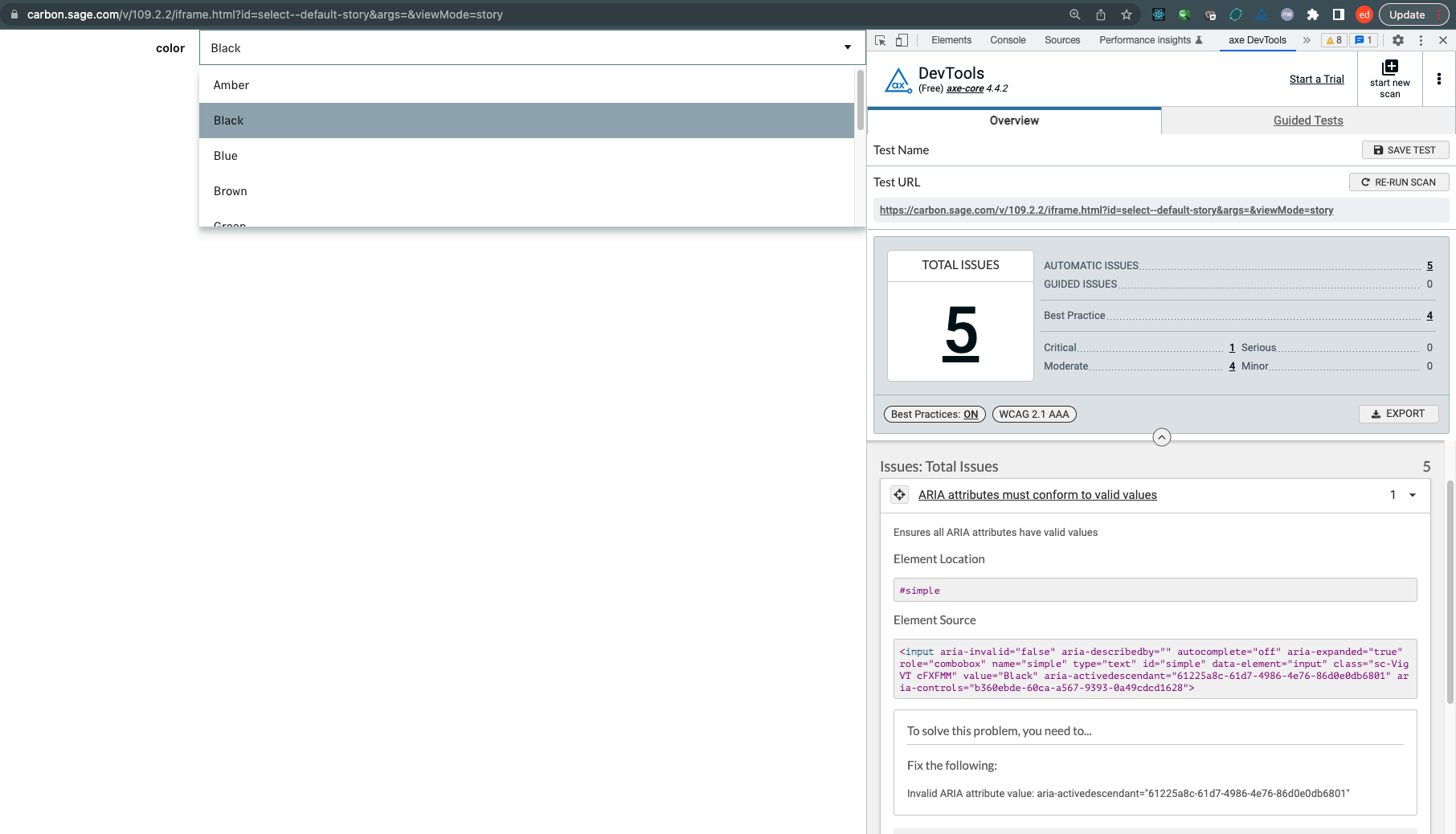Viewport: 1456px width, 834px height.
Task: Open the axe DevTools logo panel
Action: click(898, 79)
